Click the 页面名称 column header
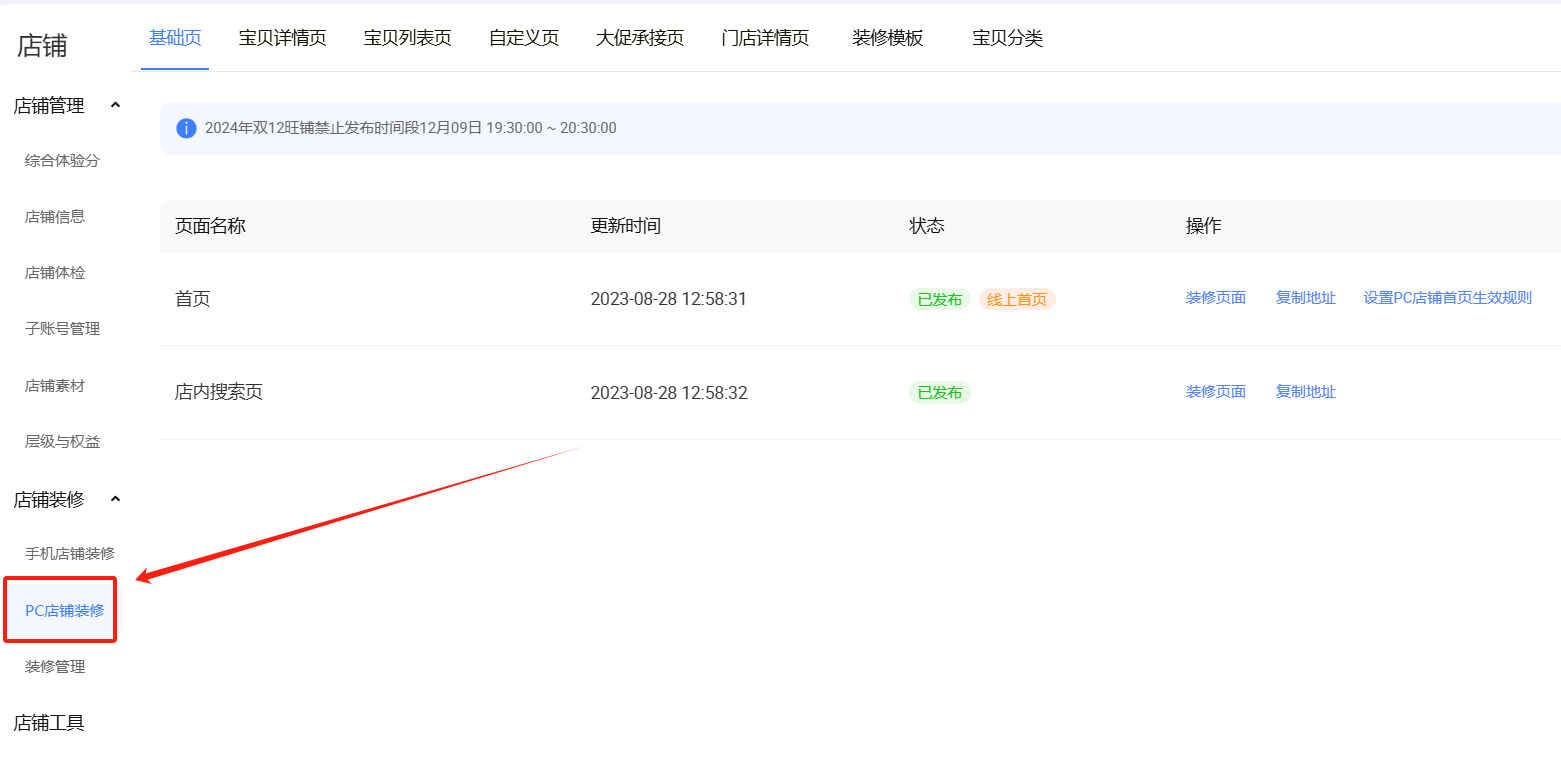Image resolution: width=1561 pixels, height=766 pixels. (x=210, y=226)
